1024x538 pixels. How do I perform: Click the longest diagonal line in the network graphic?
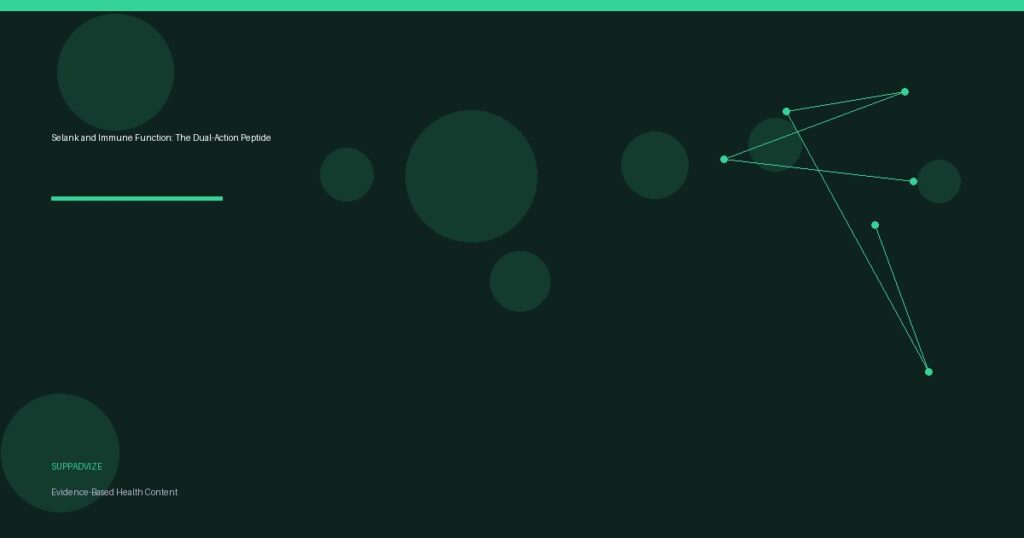pyautogui.click(x=857, y=241)
